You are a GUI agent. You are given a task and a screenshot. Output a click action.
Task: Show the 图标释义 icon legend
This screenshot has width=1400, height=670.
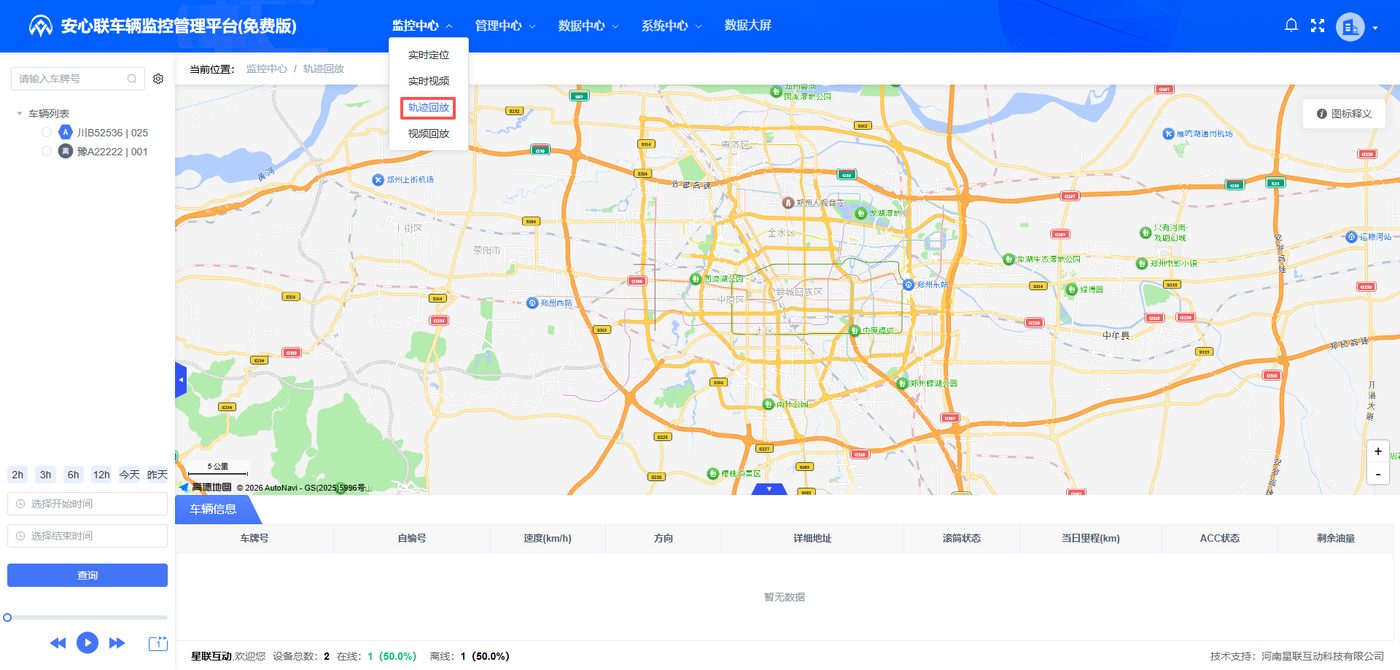(x=1344, y=114)
